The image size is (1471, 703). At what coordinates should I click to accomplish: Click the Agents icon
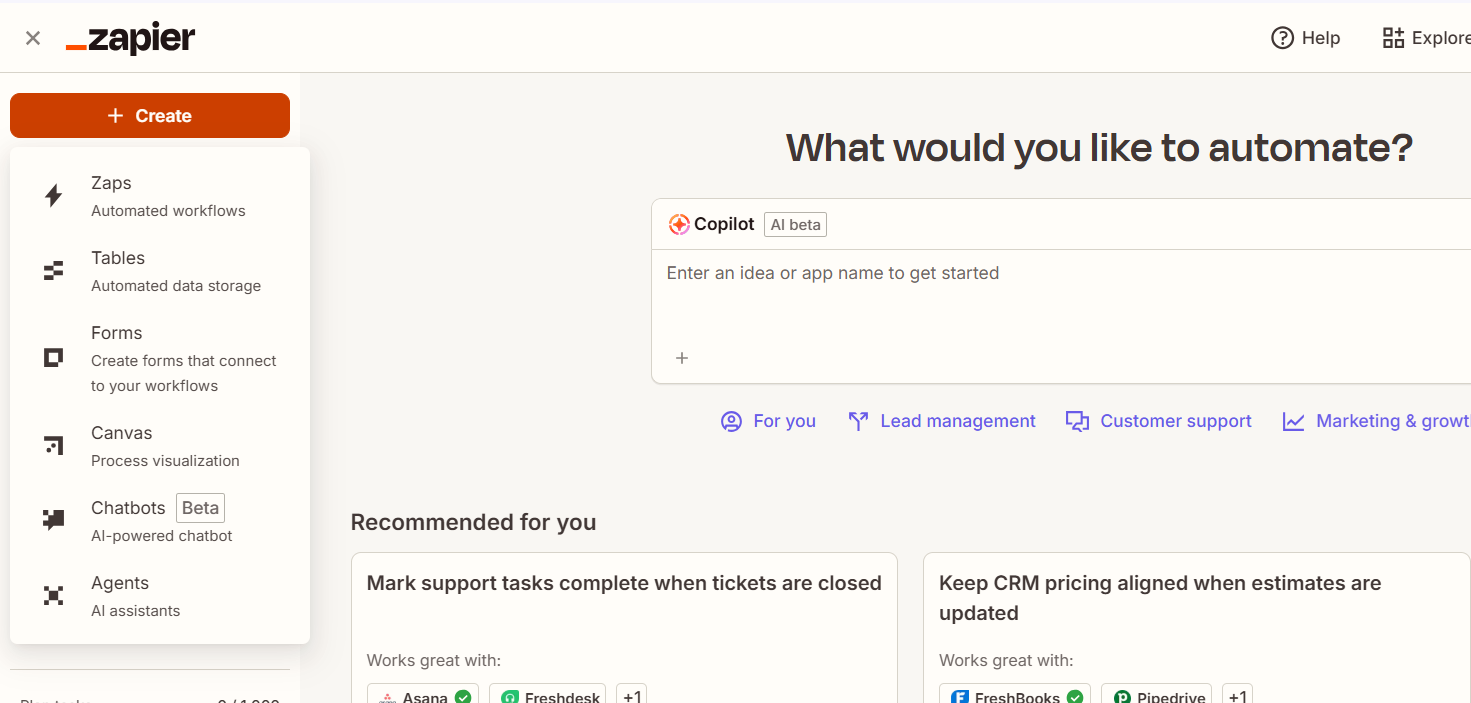[54, 596]
